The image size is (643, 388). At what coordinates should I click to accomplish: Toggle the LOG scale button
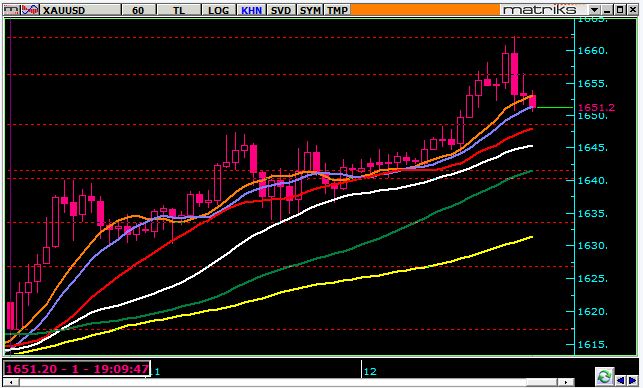point(218,10)
